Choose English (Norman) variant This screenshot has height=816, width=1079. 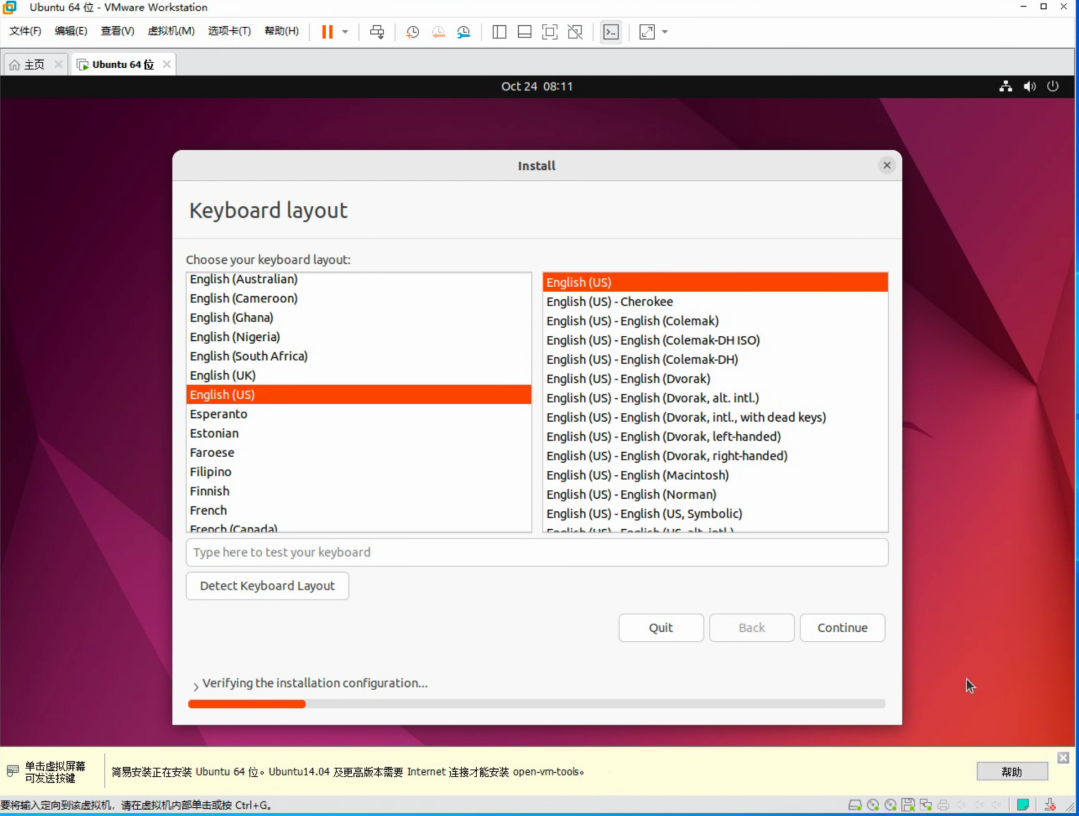coord(715,494)
